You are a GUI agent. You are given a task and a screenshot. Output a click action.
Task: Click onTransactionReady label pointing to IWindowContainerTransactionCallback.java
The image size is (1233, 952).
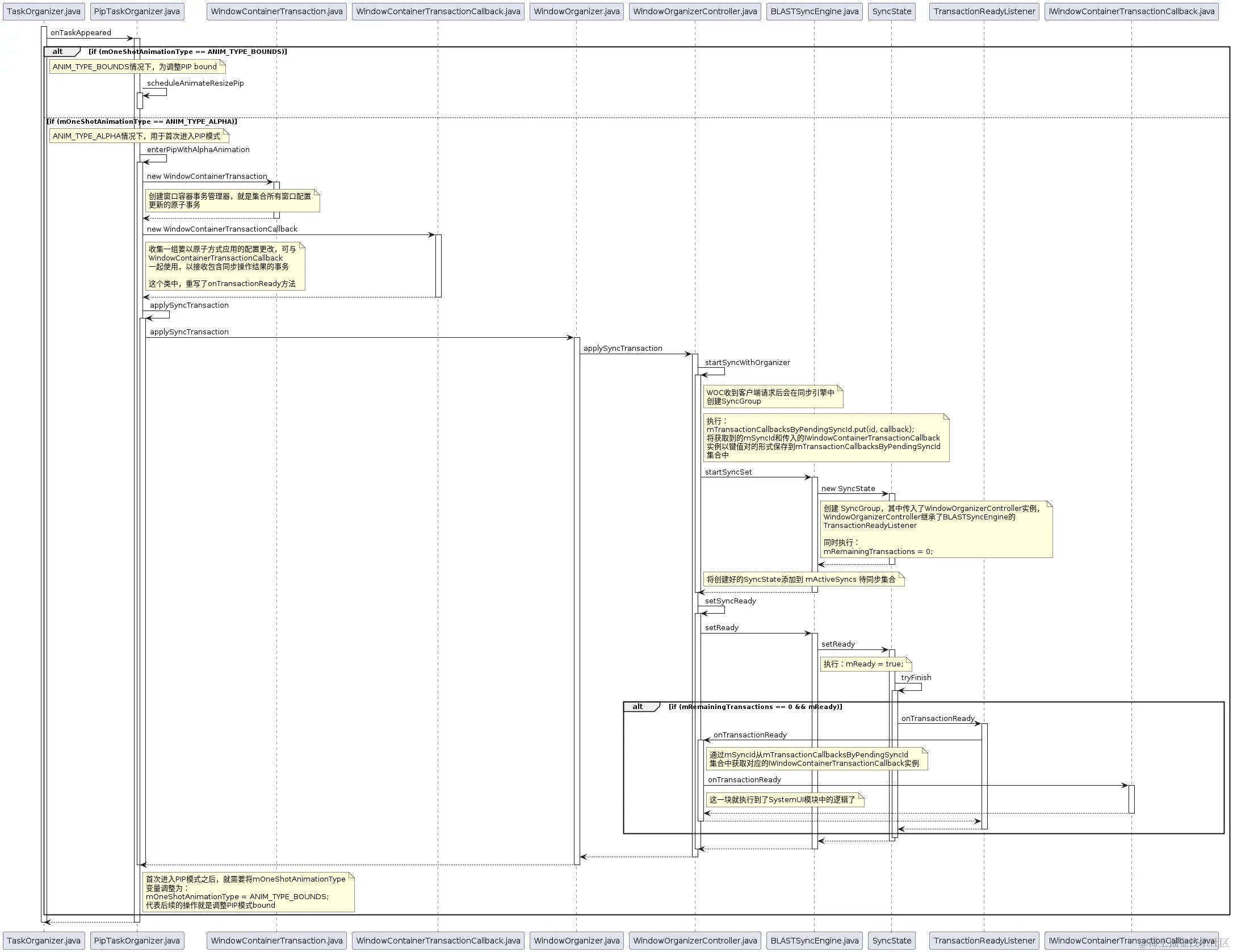coord(744,780)
